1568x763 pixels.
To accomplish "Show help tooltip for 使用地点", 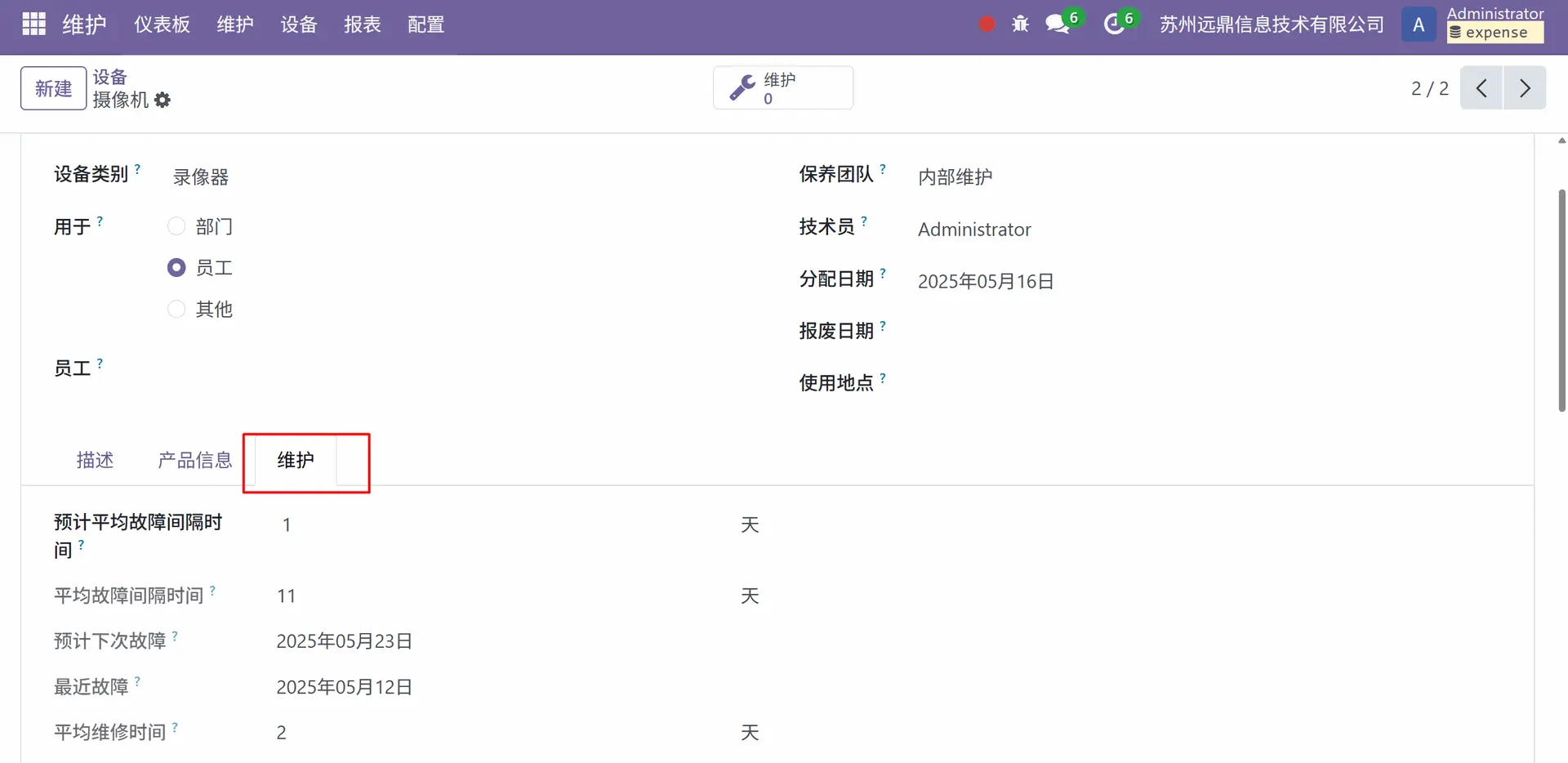I will pos(883,377).
